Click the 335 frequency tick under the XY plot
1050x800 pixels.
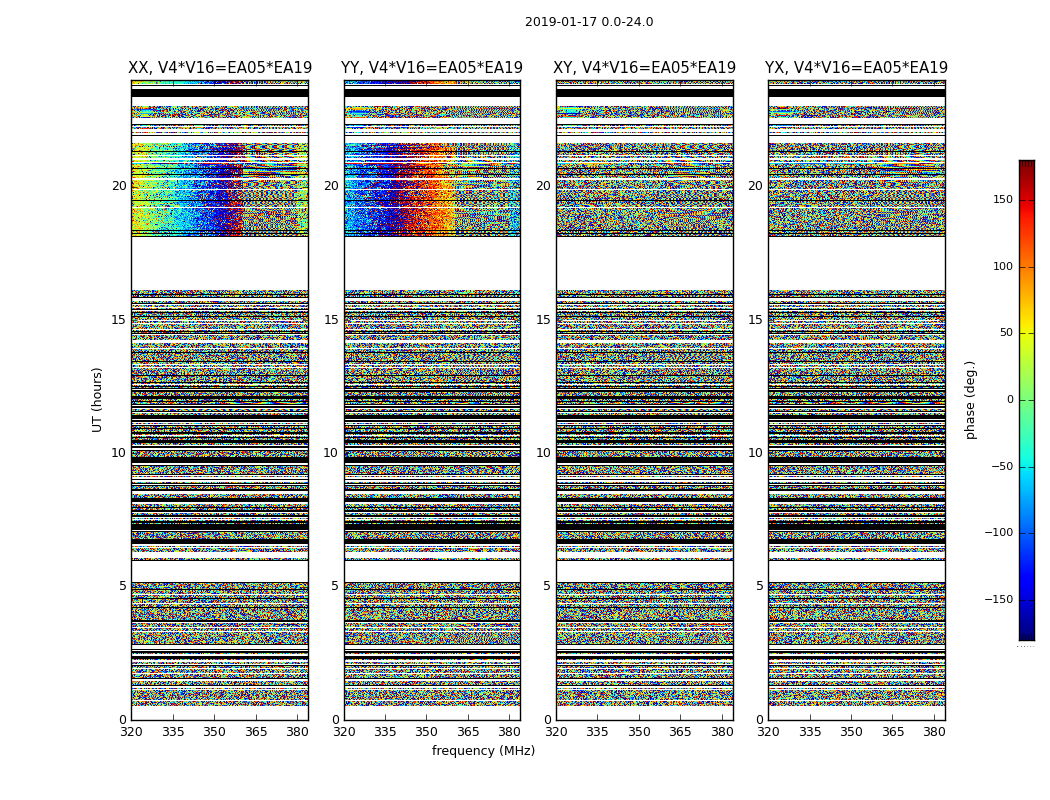(597, 732)
